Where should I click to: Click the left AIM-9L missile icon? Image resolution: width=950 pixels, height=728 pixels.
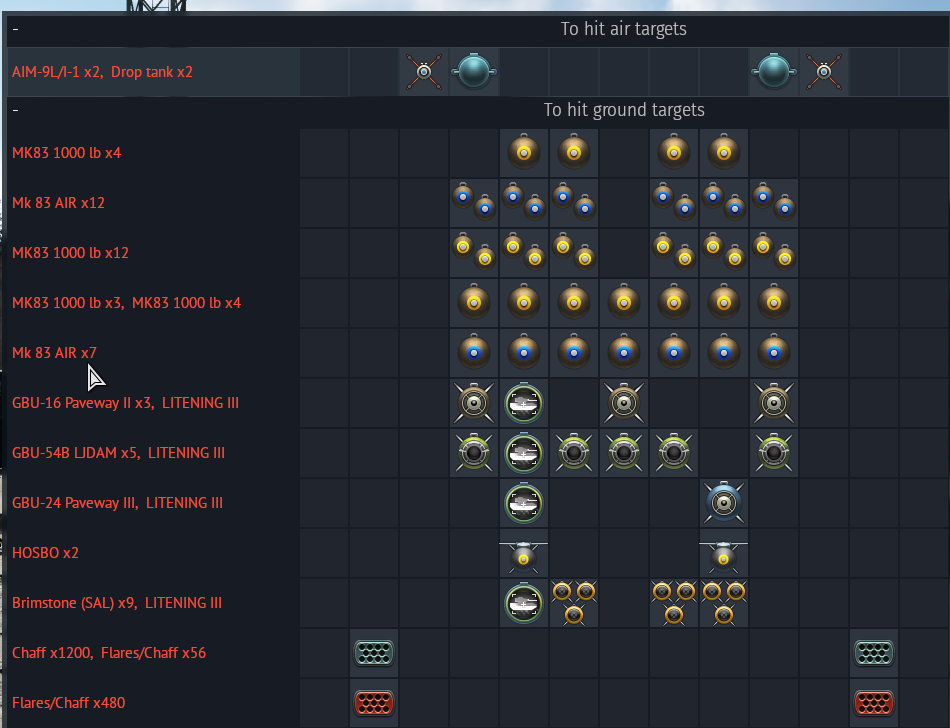tap(424, 72)
